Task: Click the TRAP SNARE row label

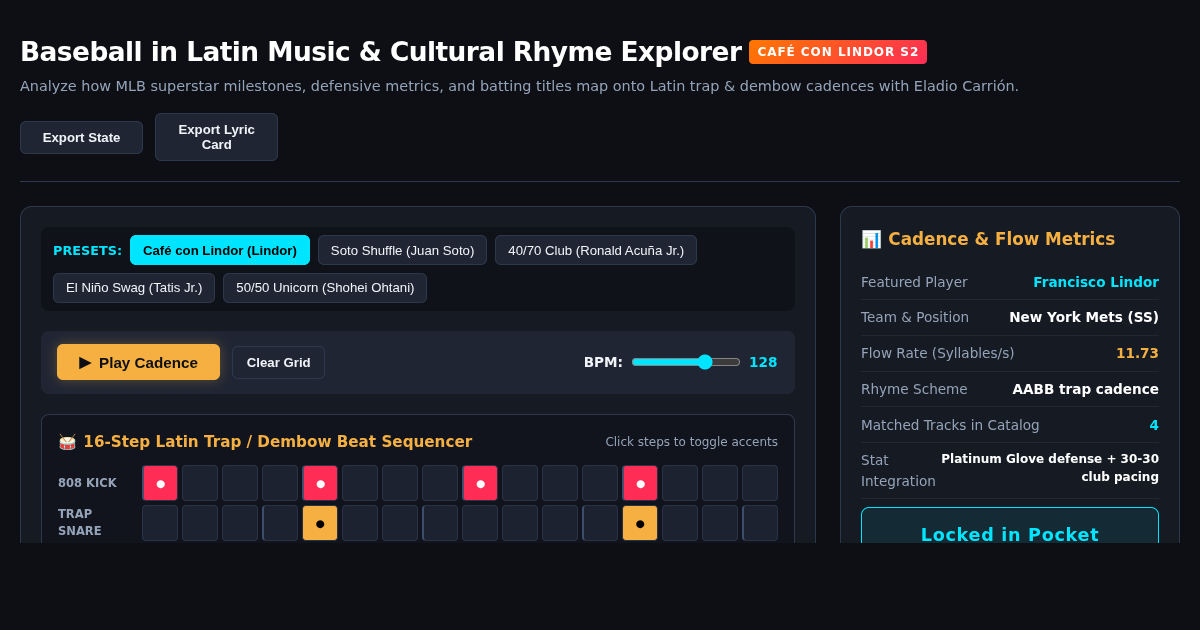Action: tap(80, 522)
